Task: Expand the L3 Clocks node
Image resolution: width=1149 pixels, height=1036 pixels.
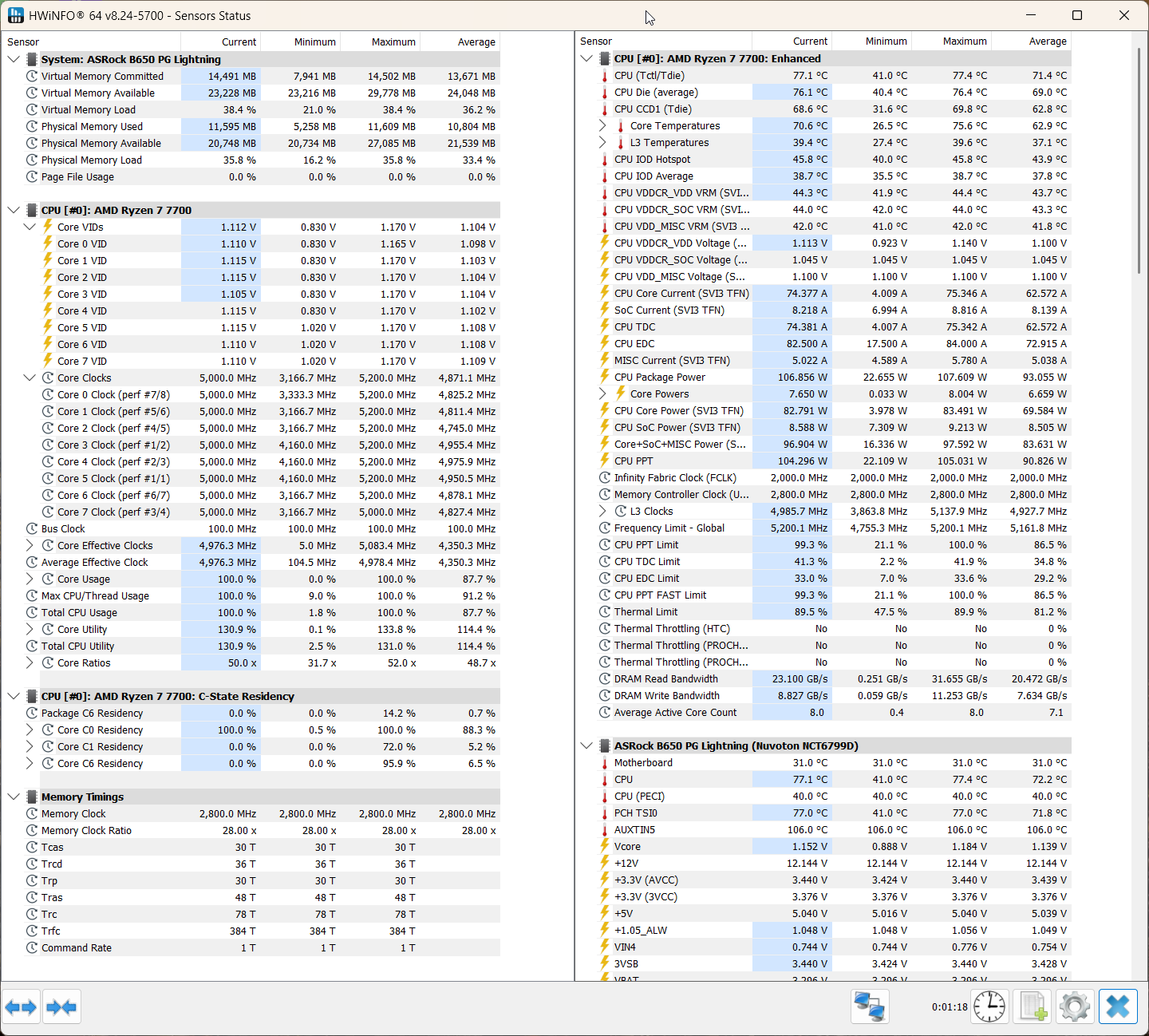Action: point(602,511)
